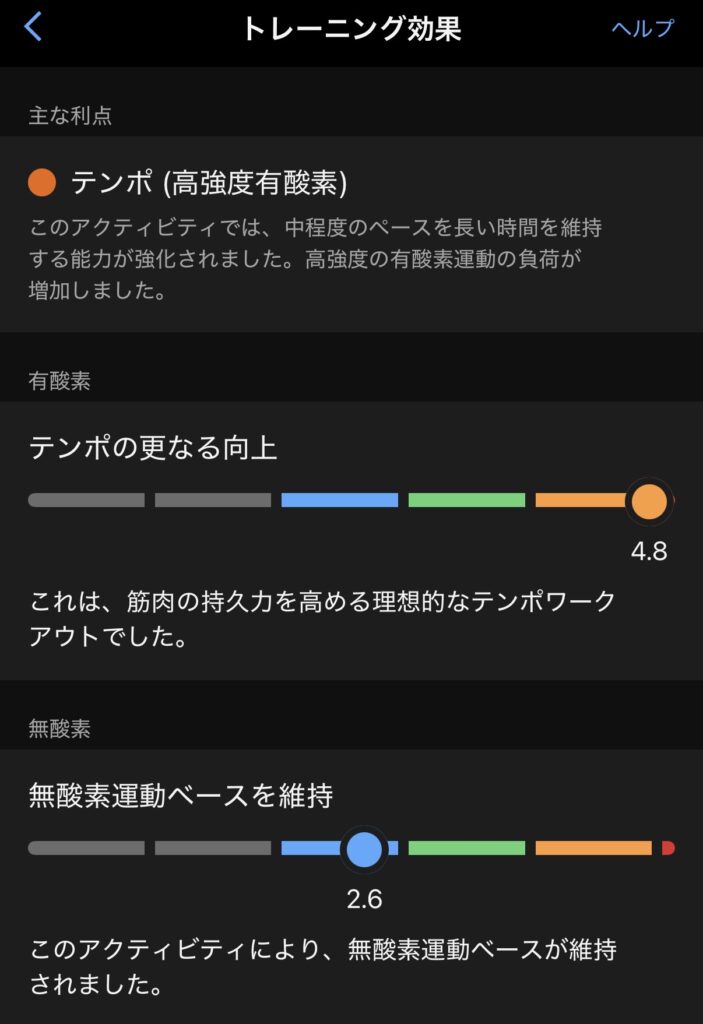703x1024 pixels.
Task: Select the 無酸素 section label
Action: pyautogui.click(x=59, y=729)
